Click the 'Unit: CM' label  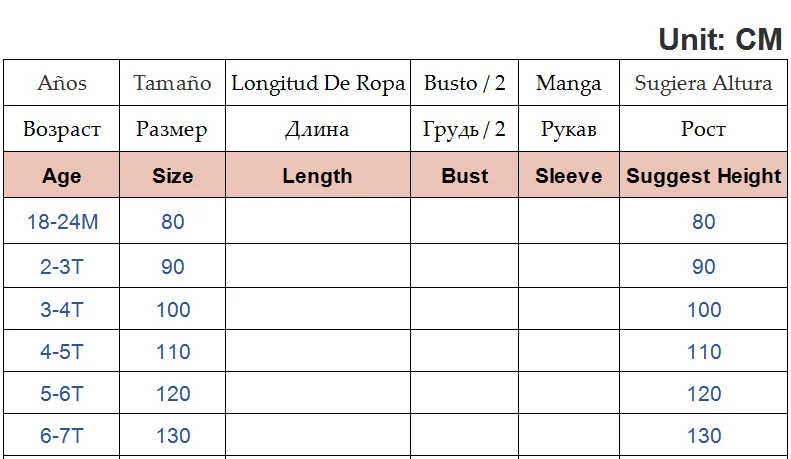pos(720,39)
